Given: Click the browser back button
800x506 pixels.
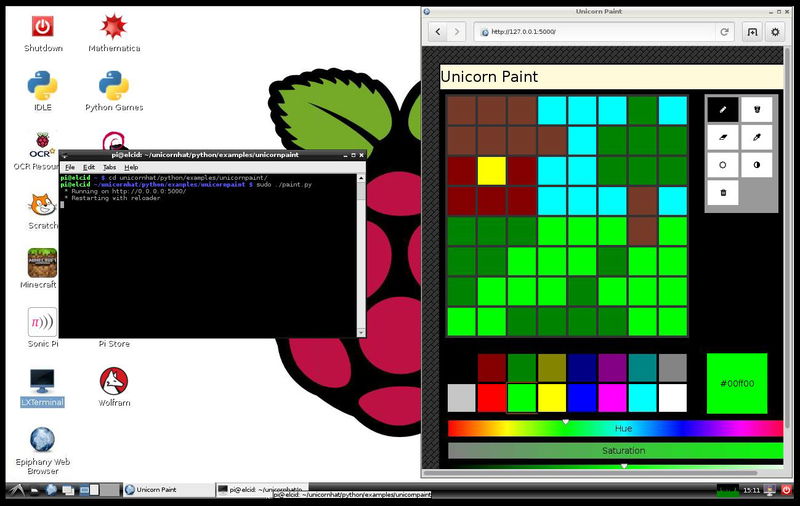Looking at the screenshot, I should coord(438,32).
